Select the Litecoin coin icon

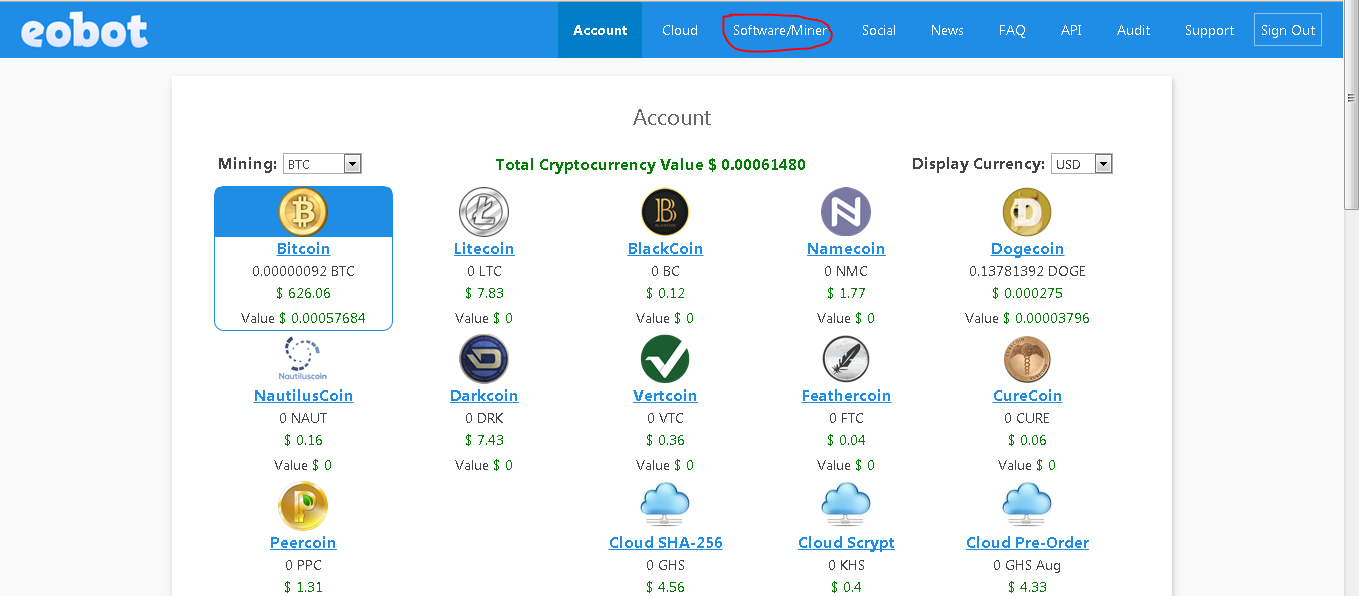[x=484, y=212]
